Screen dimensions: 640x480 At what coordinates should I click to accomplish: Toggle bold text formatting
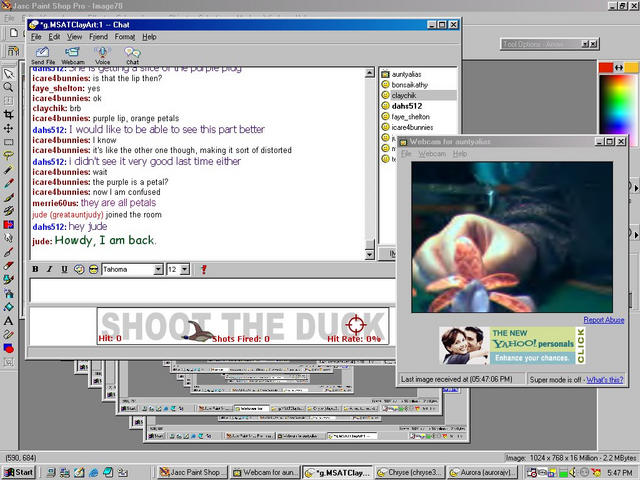click(x=36, y=269)
